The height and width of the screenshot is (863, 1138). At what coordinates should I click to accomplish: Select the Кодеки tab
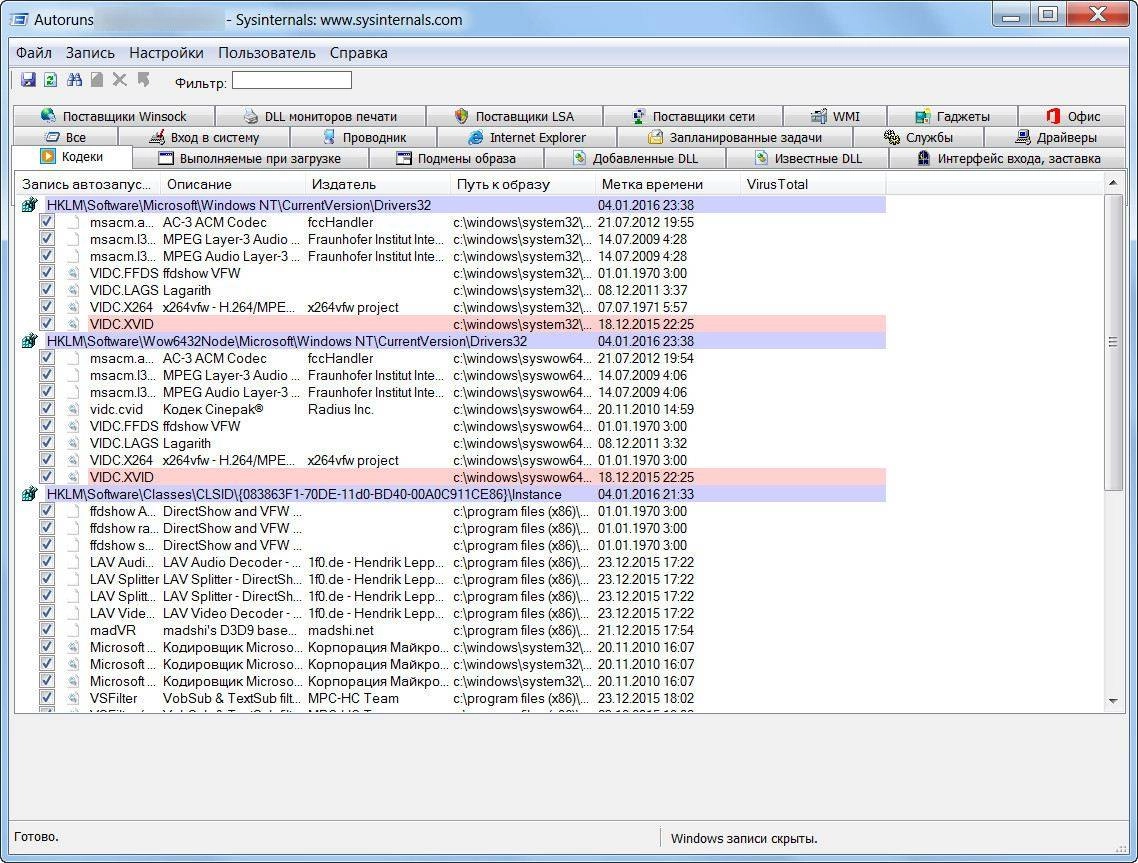click(72, 157)
